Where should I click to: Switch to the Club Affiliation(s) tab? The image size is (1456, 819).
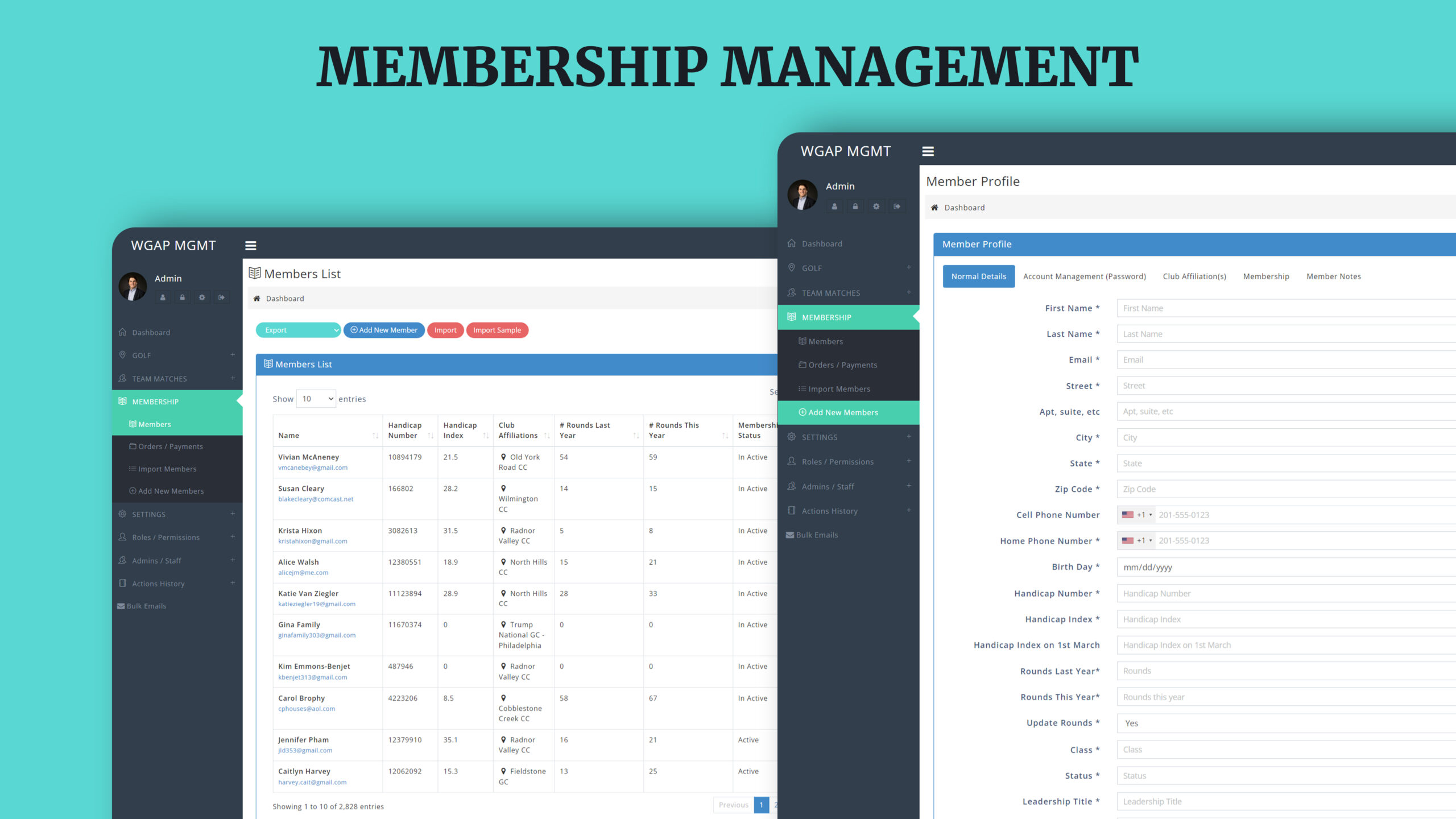(x=1194, y=276)
